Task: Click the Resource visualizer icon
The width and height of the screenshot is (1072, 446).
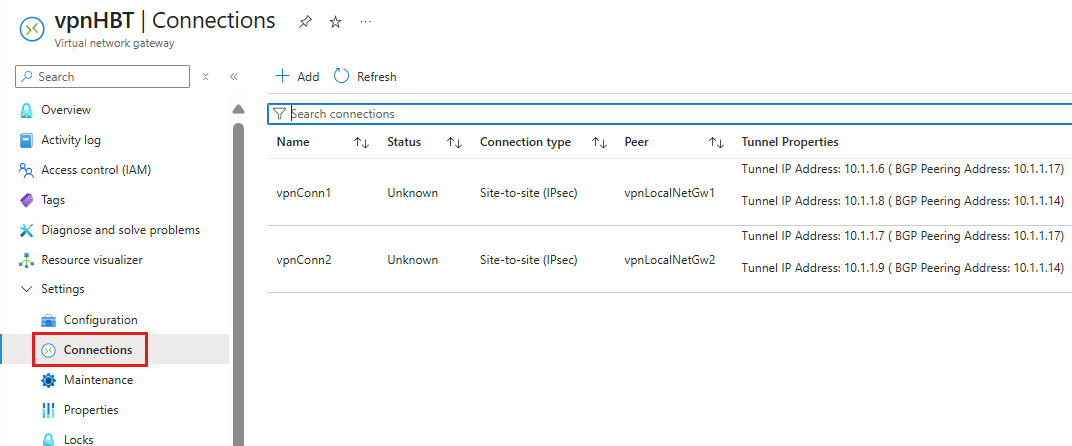Action: pos(27,260)
